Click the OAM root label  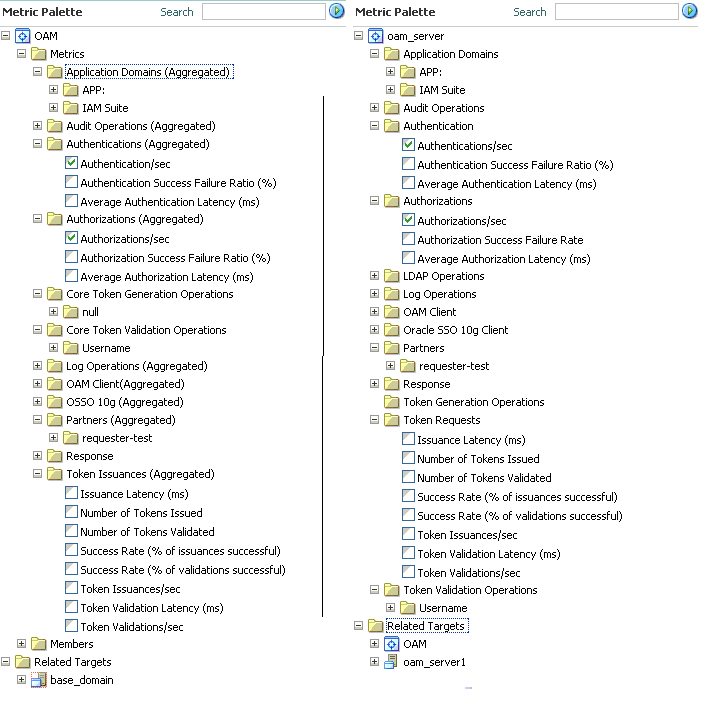pos(46,36)
